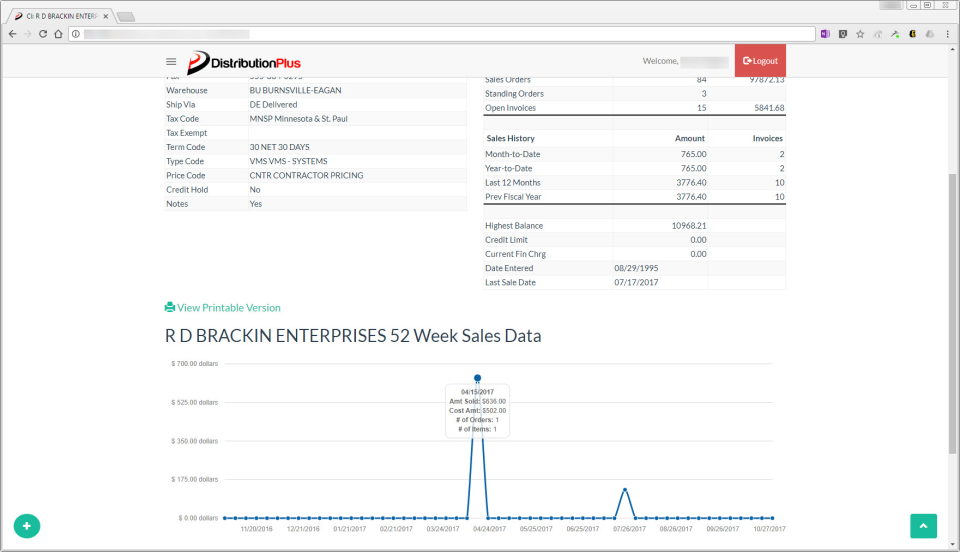Log out using the red Logout button

pyautogui.click(x=760, y=61)
